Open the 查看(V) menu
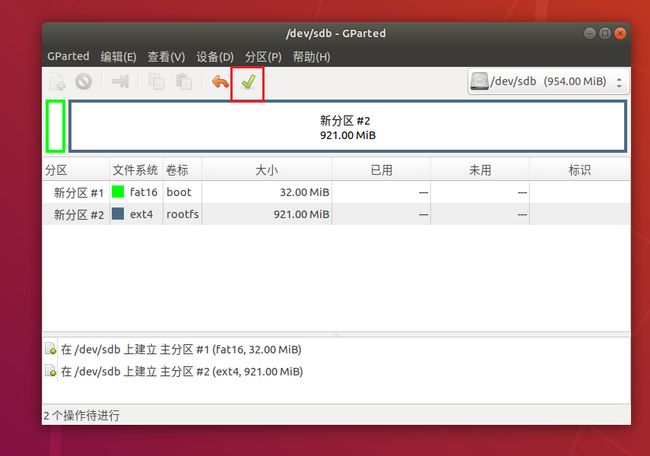Image resolution: width=650 pixels, height=456 pixels. click(166, 56)
